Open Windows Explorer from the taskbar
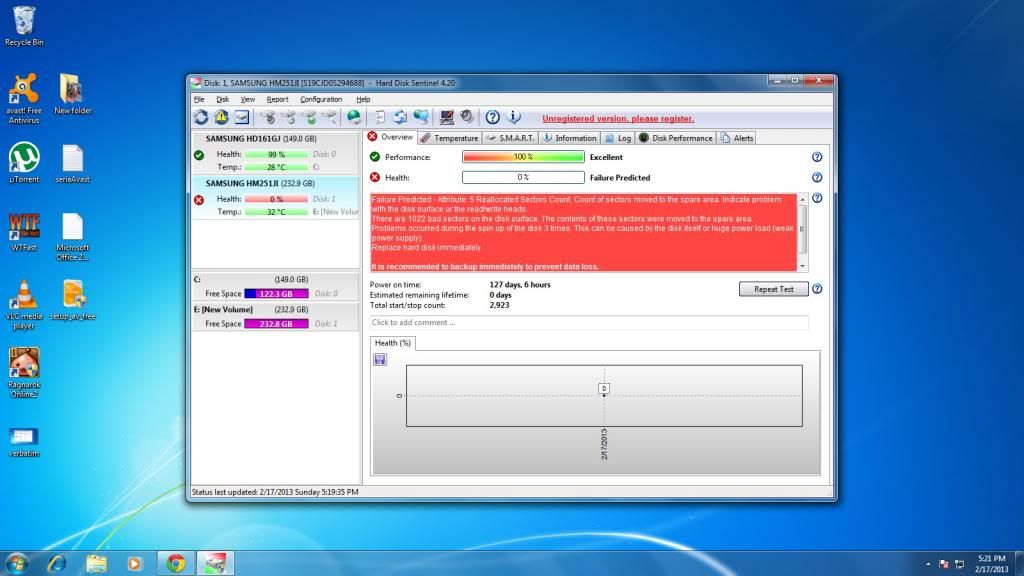The width and height of the screenshot is (1024, 576). tap(96, 562)
